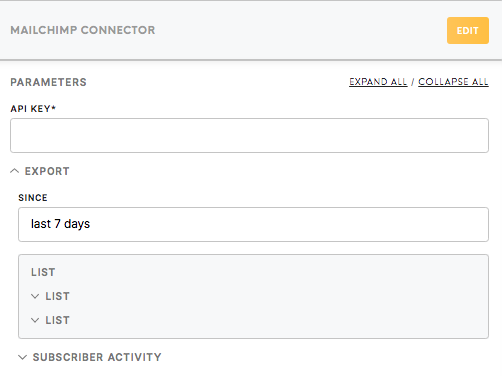Click the SINCE label above the field
The height and width of the screenshot is (376, 502).
coord(33,198)
